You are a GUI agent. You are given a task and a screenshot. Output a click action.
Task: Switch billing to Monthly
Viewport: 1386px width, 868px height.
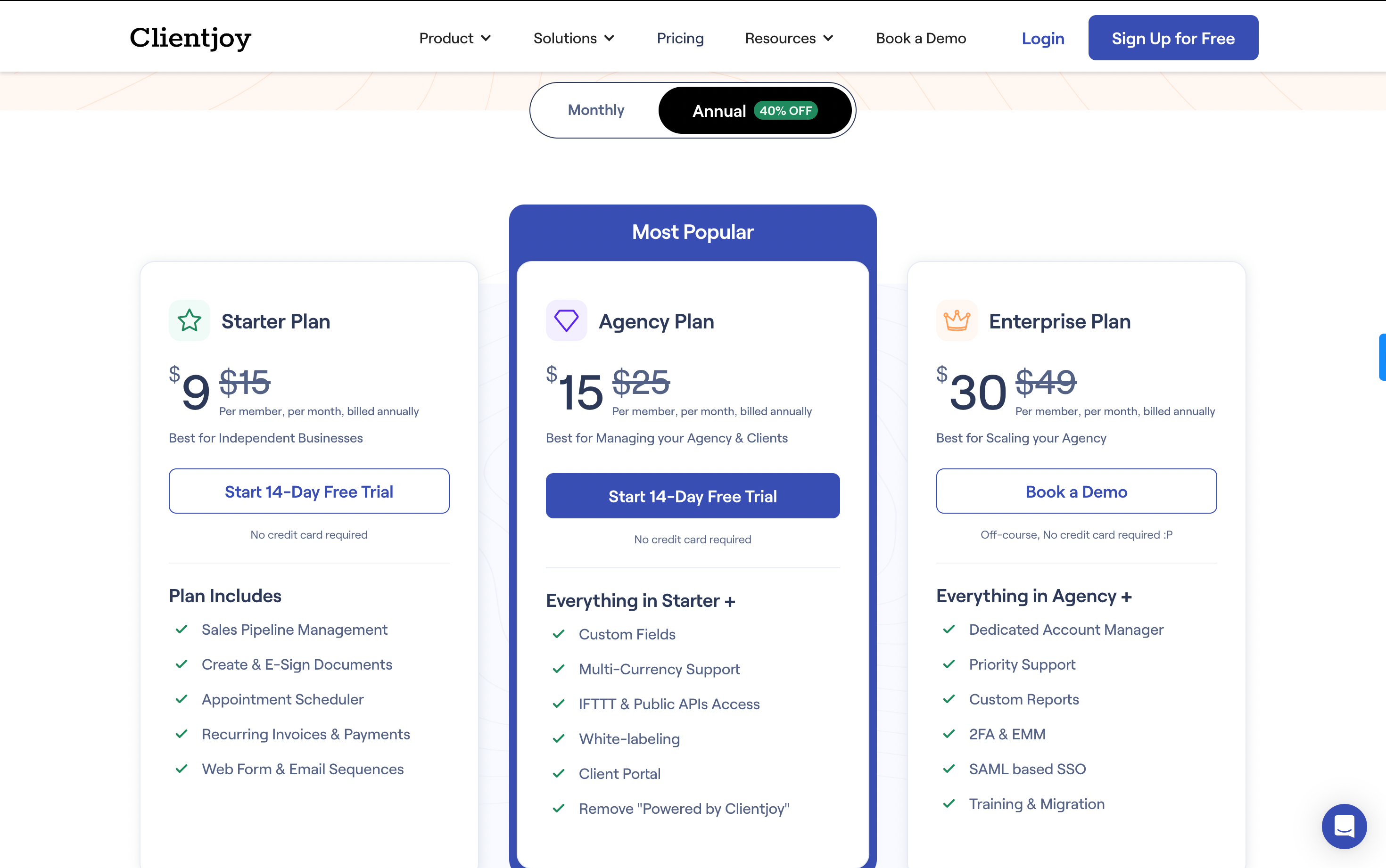coord(595,110)
